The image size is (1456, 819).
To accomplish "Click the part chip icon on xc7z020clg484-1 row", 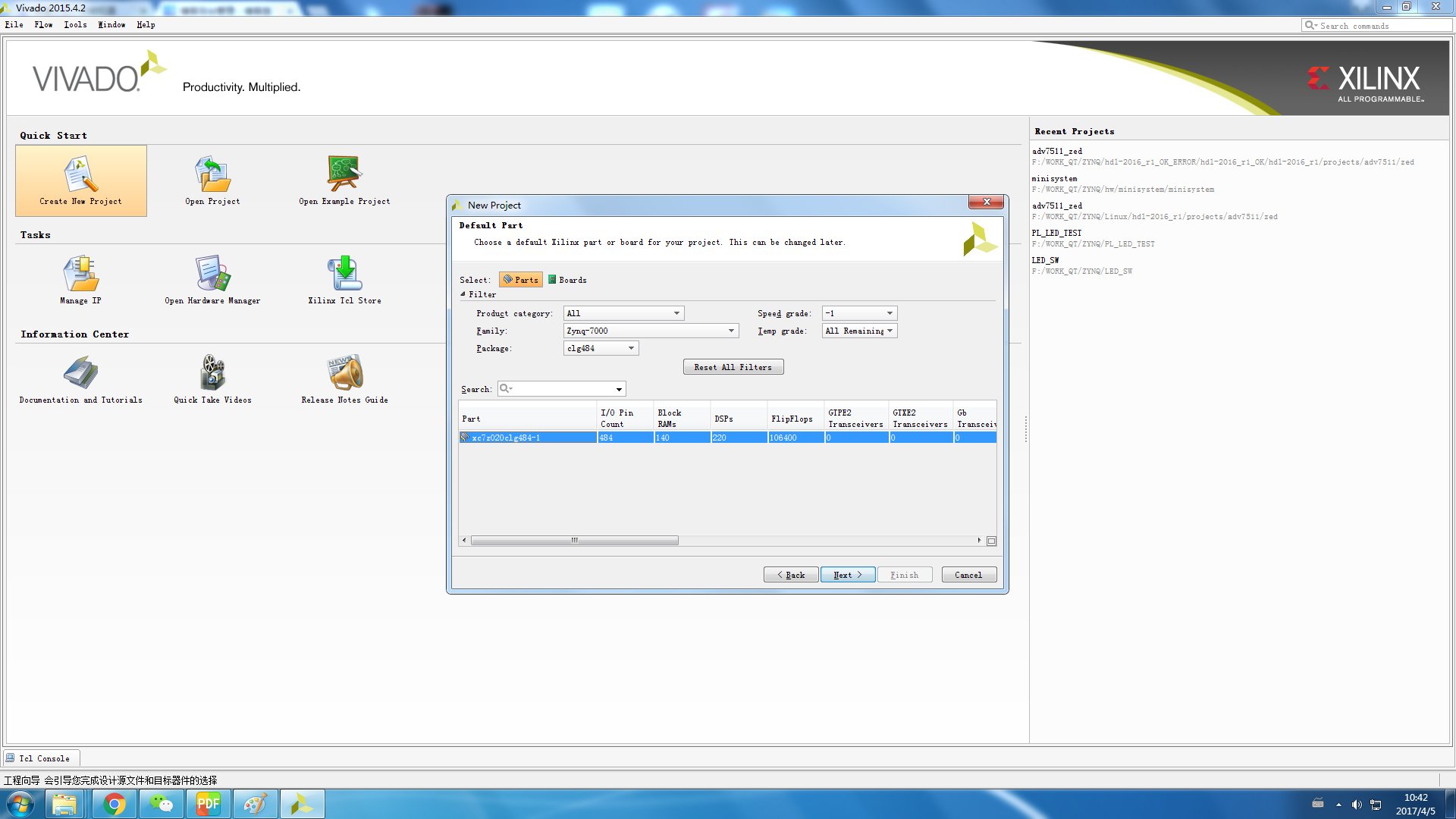I will (465, 438).
